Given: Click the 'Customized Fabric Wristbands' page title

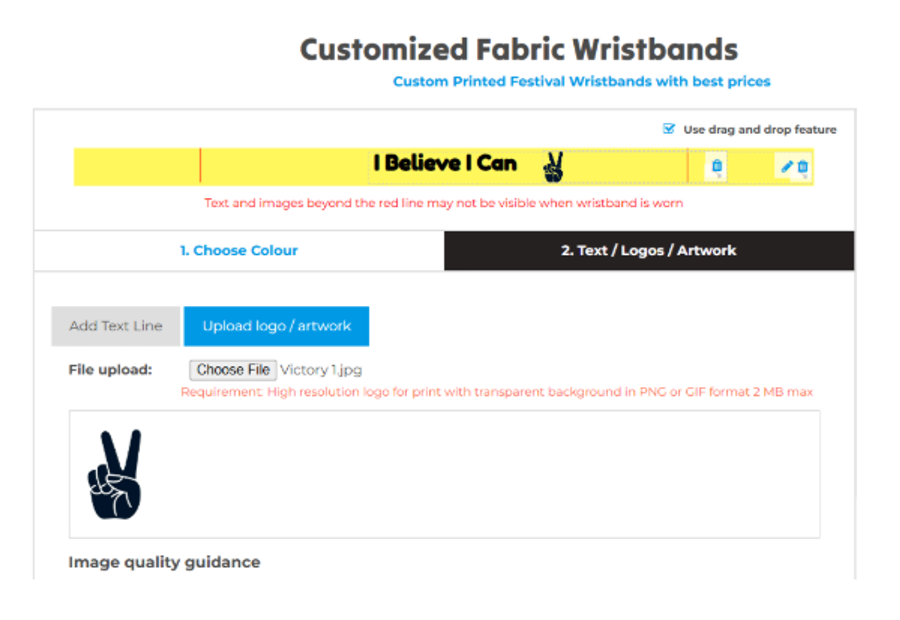Looking at the screenshot, I should 519,49.
